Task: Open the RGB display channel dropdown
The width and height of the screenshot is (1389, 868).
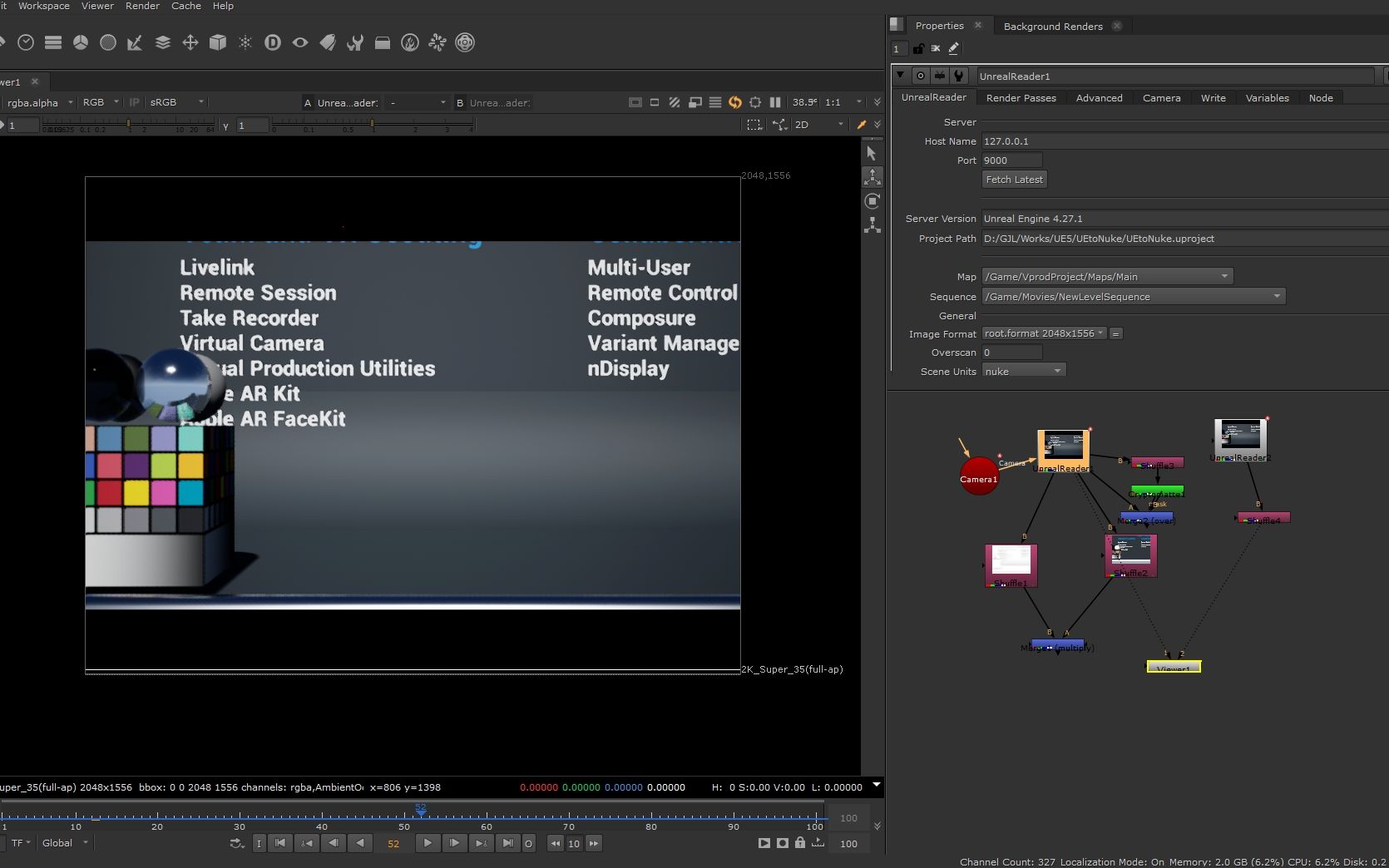Action: coord(101,102)
